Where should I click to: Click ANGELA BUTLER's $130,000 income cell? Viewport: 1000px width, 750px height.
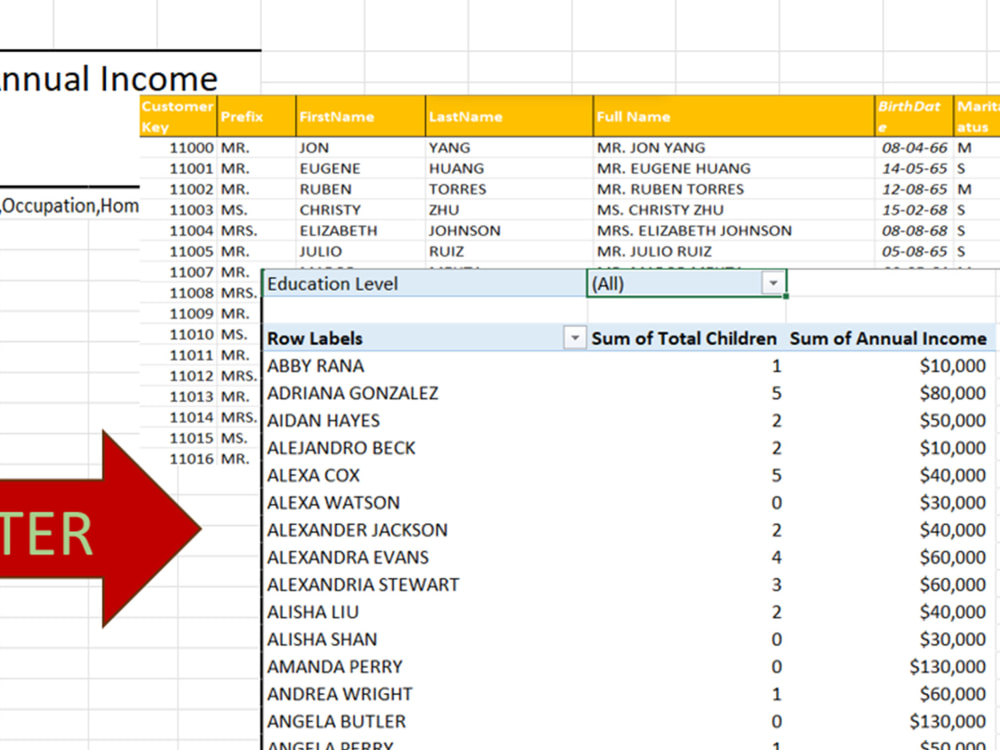948,722
